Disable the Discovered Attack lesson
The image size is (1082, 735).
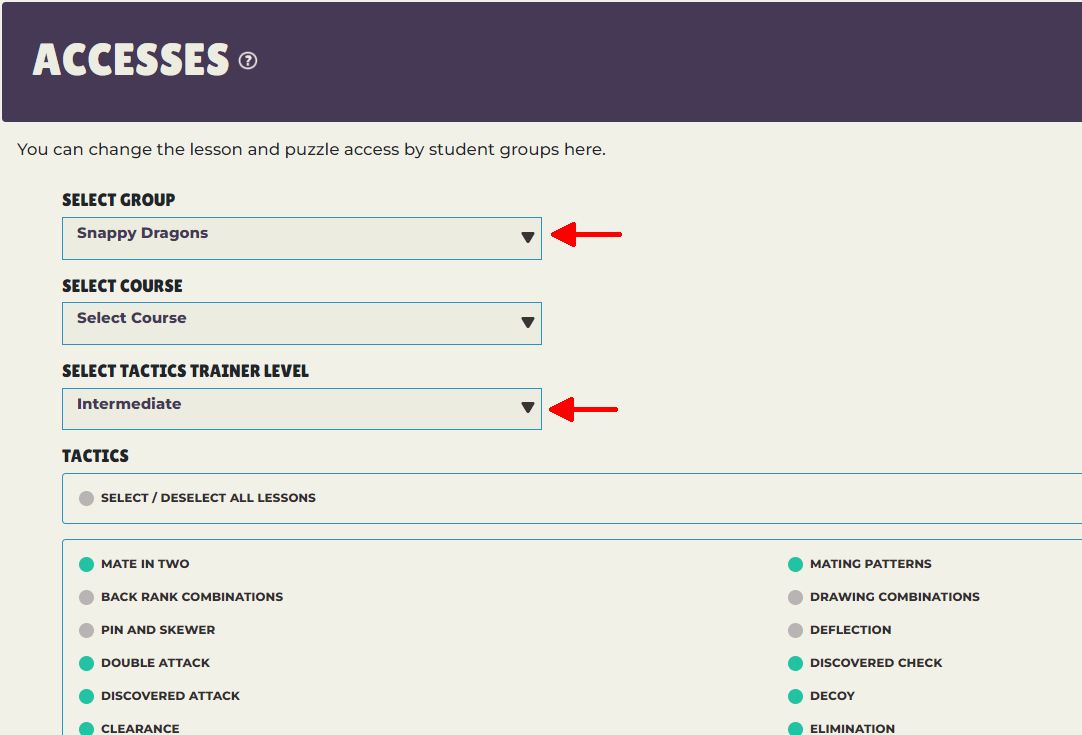(x=87, y=696)
